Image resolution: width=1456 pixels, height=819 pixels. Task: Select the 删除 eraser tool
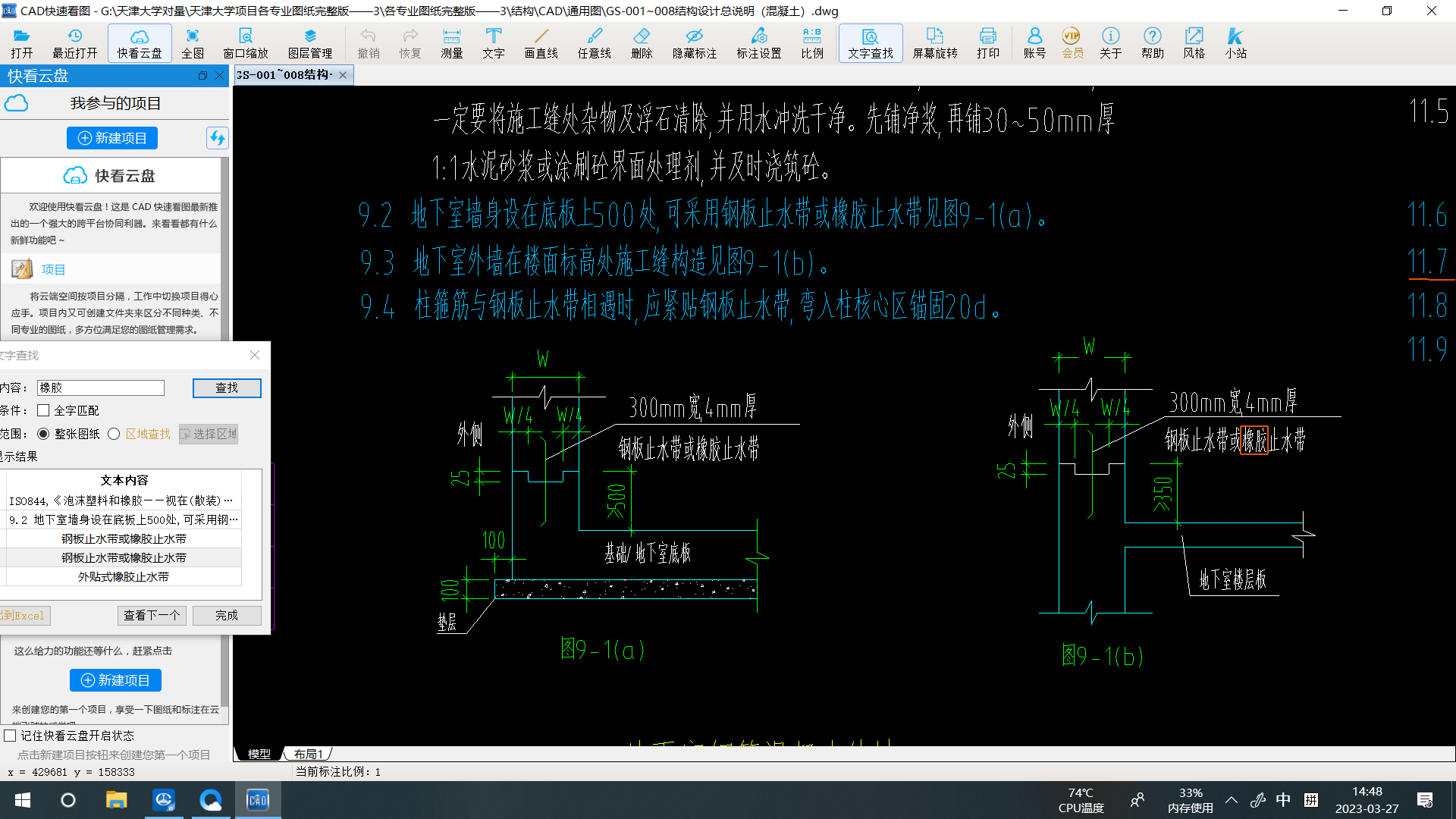642,43
